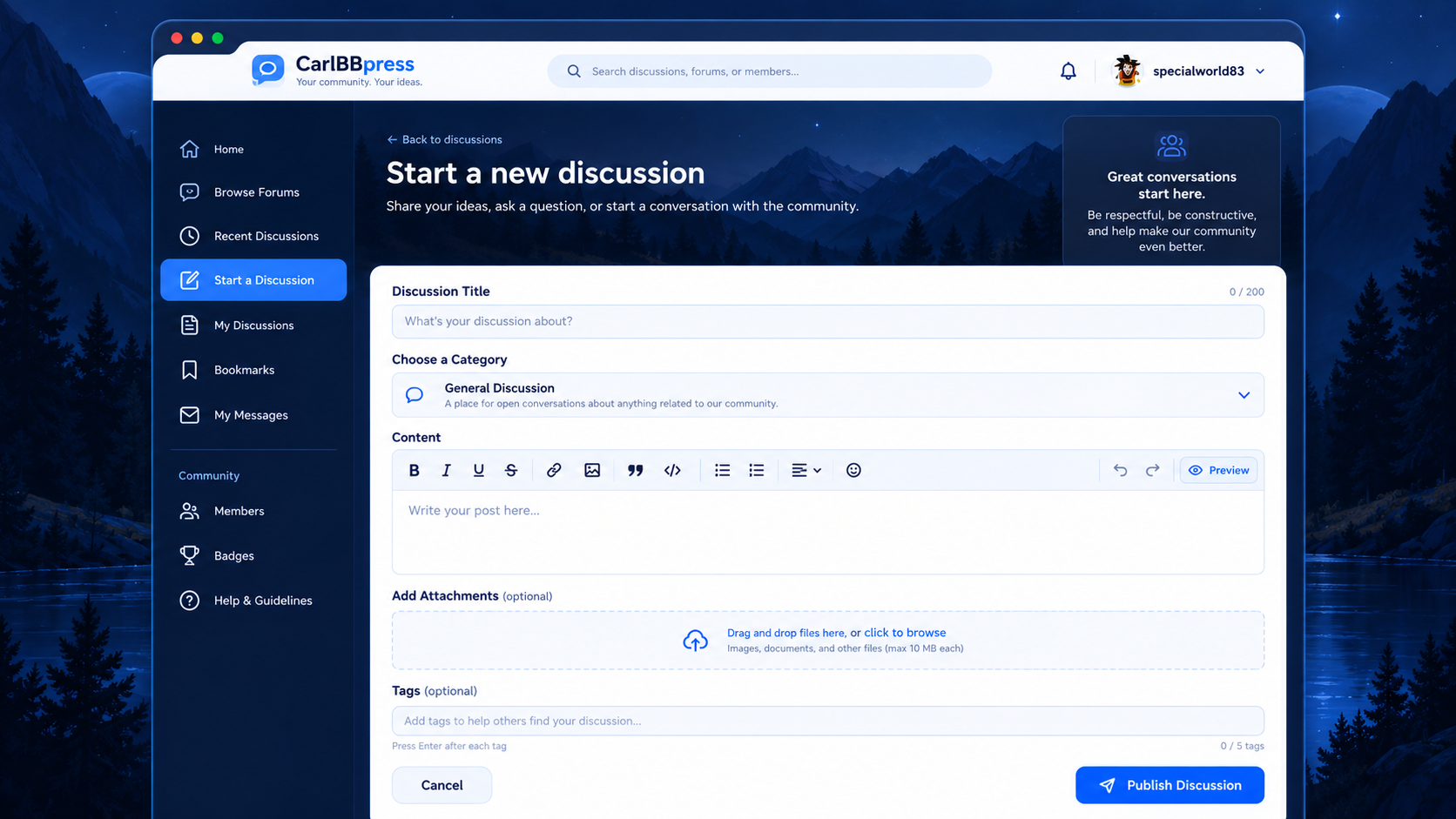
Task: Open My Messages
Action: click(253, 415)
